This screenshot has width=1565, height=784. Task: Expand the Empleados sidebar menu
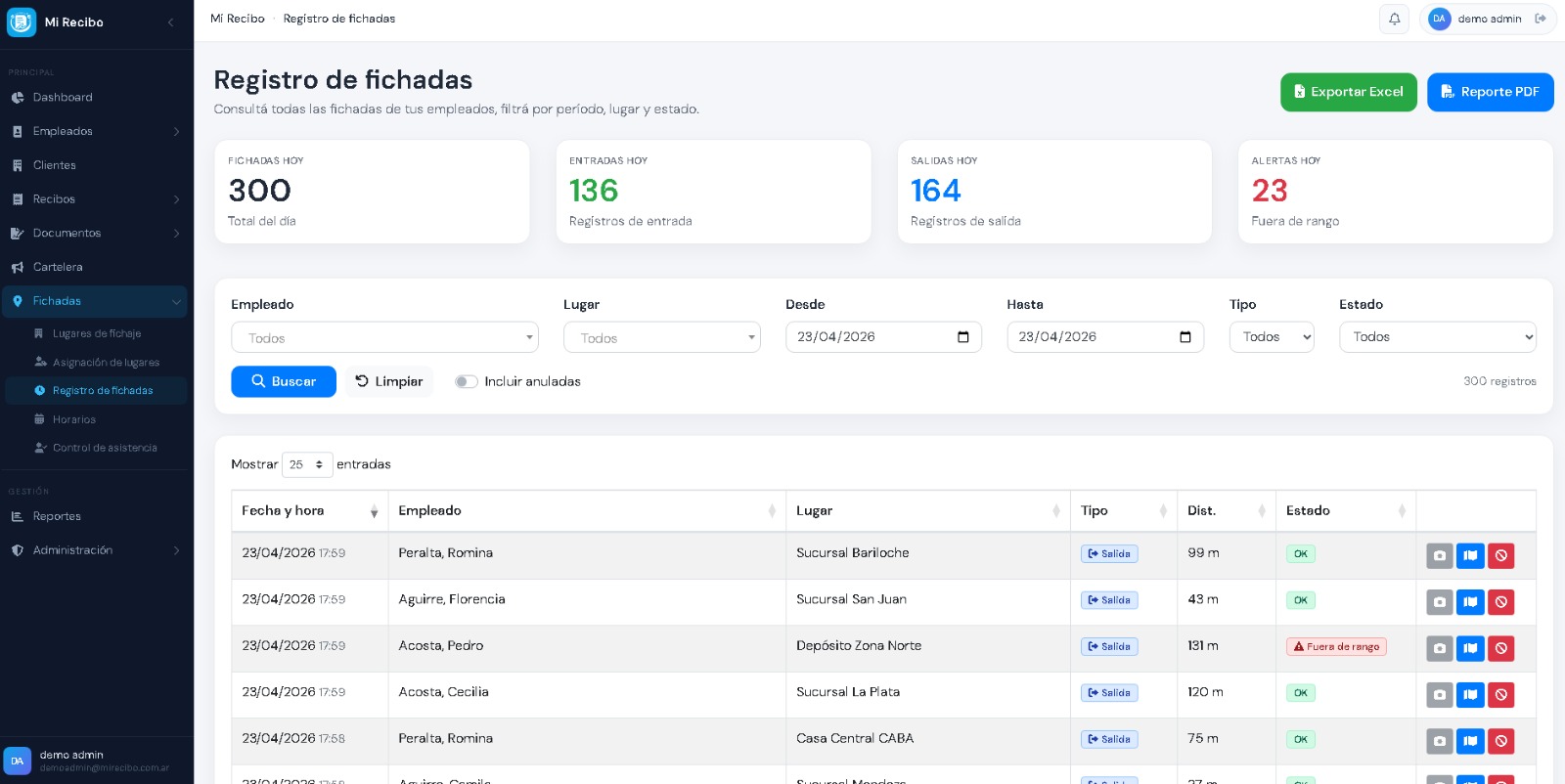(x=95, y=131)
